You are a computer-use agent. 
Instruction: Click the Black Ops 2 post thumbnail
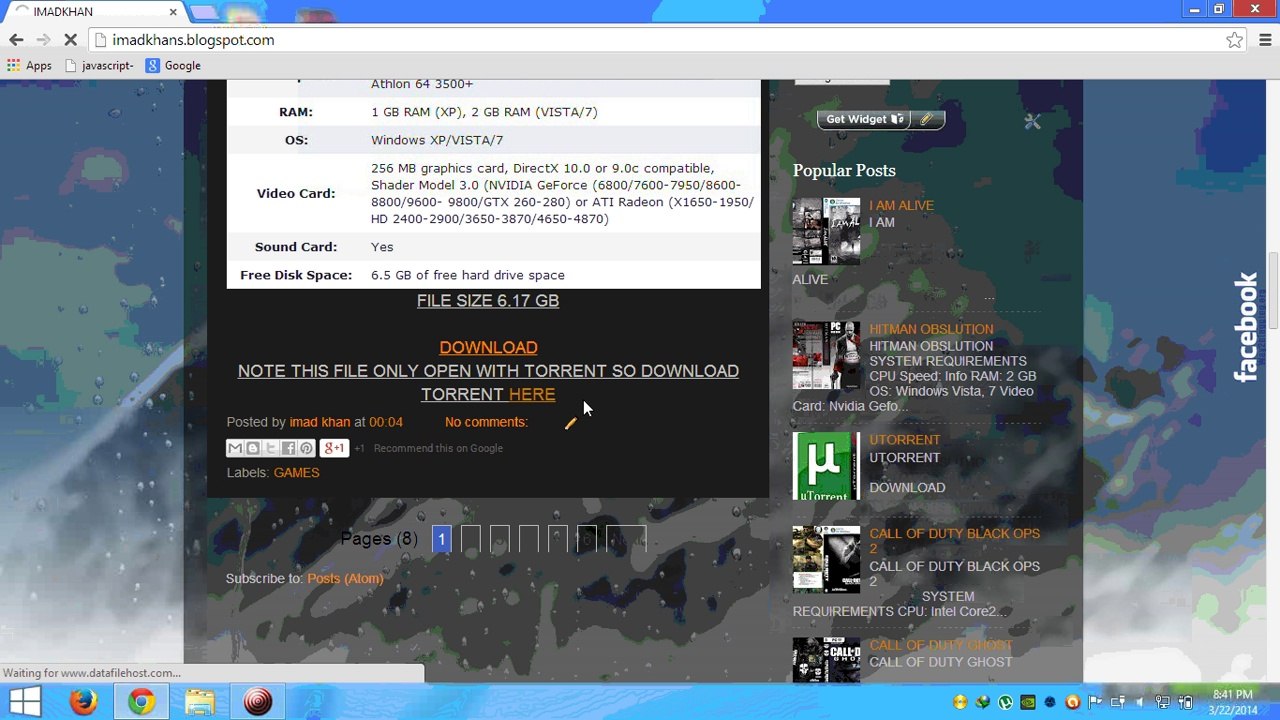826,559
